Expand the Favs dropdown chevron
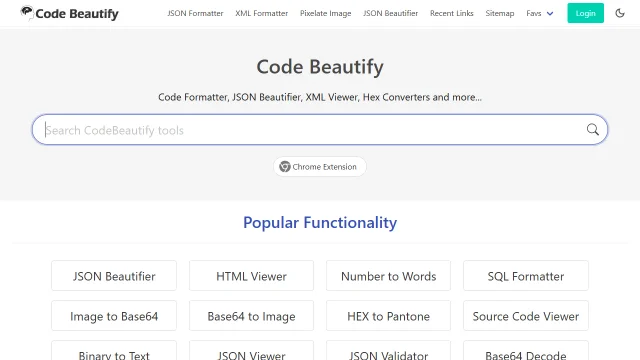This screenshot has height=360, width=640. (550, 13)
